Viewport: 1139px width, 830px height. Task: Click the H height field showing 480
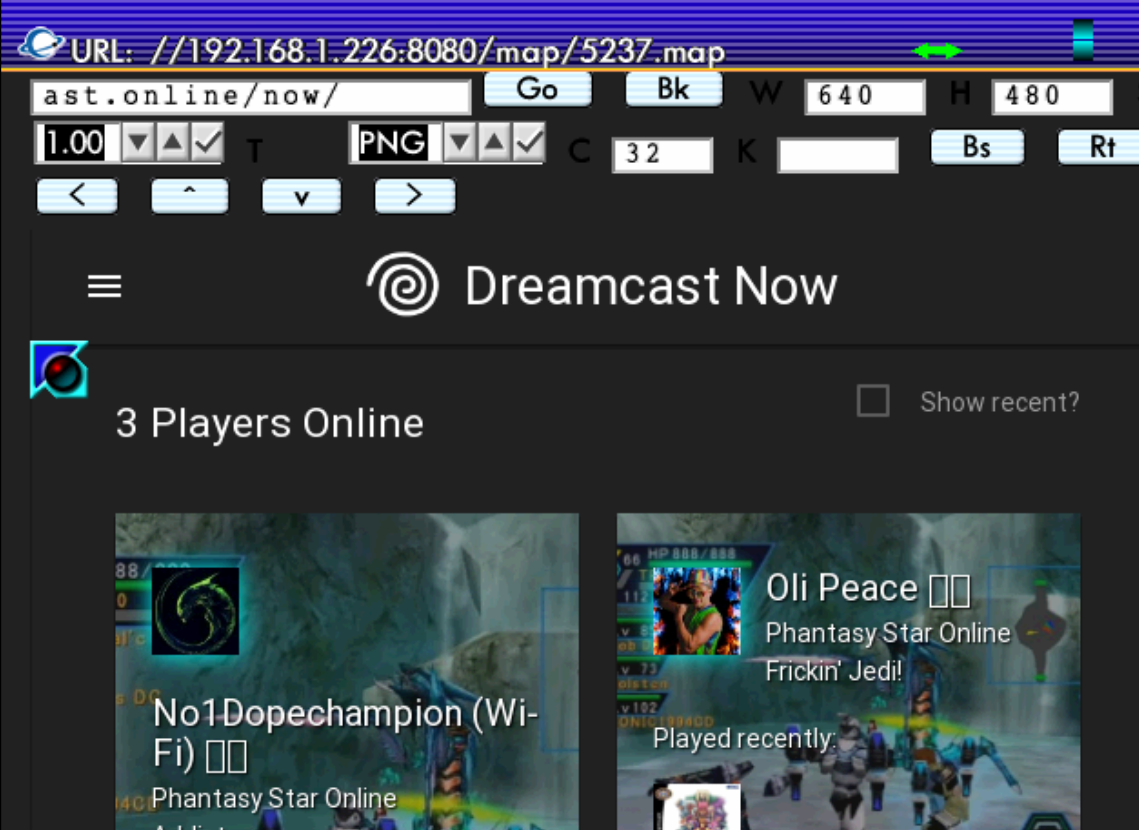1052,97
